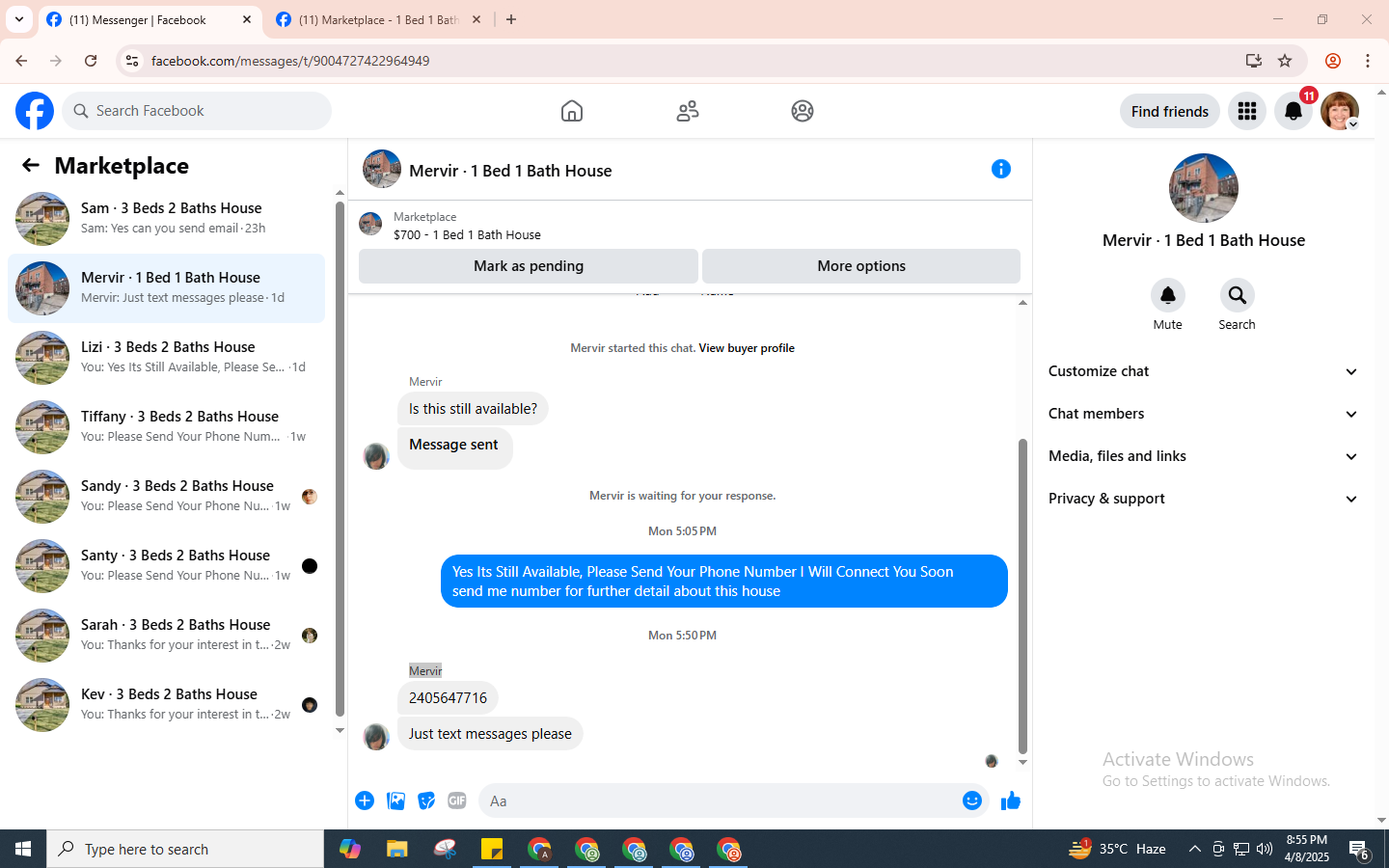The image size is (1389, 868).
Task: Open the Groups icon in top navigation
Action: [803, 111]
